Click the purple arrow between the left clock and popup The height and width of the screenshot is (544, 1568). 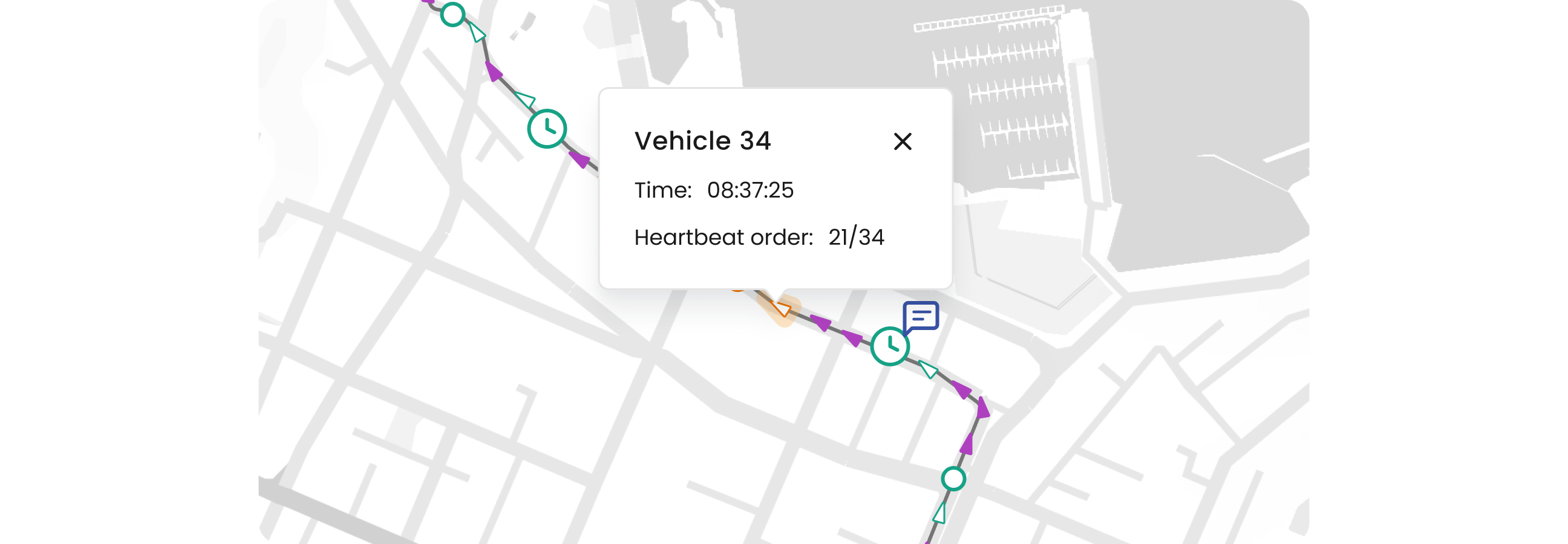pyautogui.click(x=580, y=160)
